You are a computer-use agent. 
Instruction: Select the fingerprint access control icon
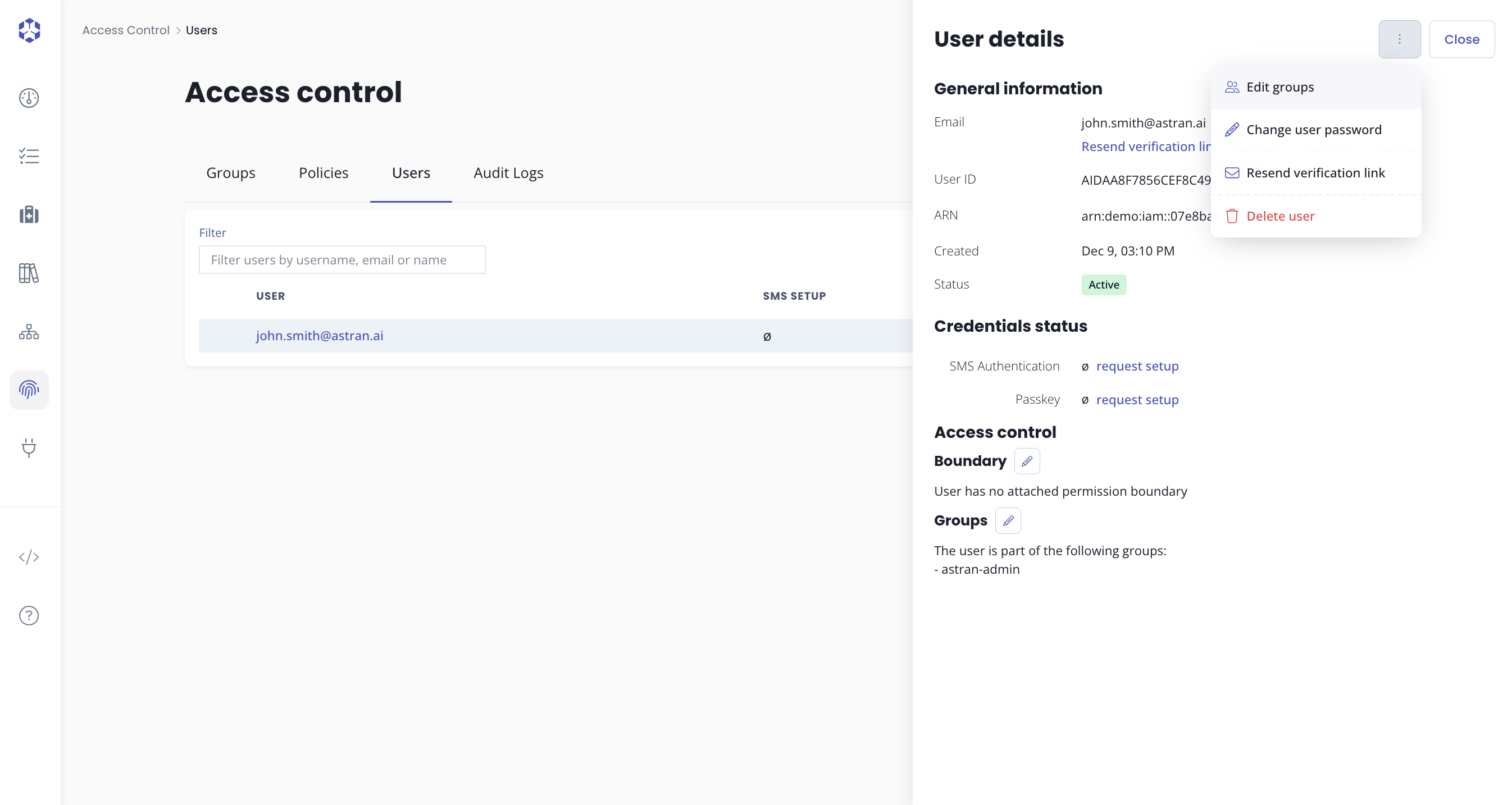[29, 389]
